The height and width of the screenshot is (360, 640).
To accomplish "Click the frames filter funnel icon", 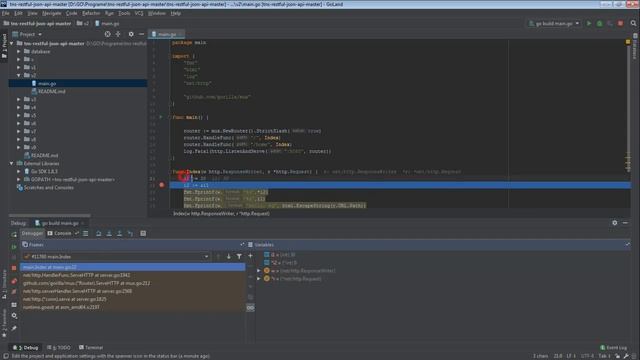I will pyautogui.click(x=239, y=256).
